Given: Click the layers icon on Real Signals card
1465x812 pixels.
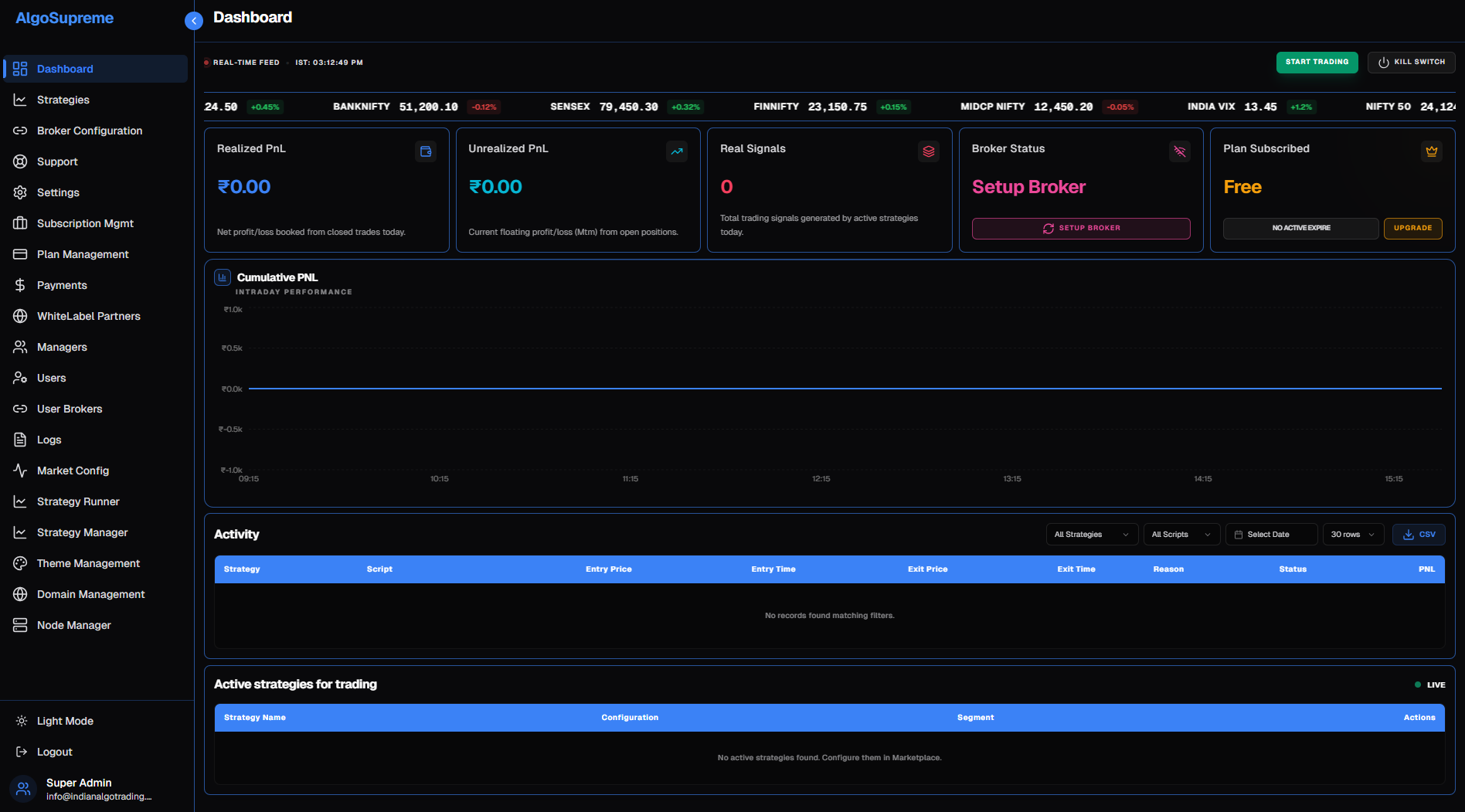Looking at the screenshot, I should click(929, 151).
